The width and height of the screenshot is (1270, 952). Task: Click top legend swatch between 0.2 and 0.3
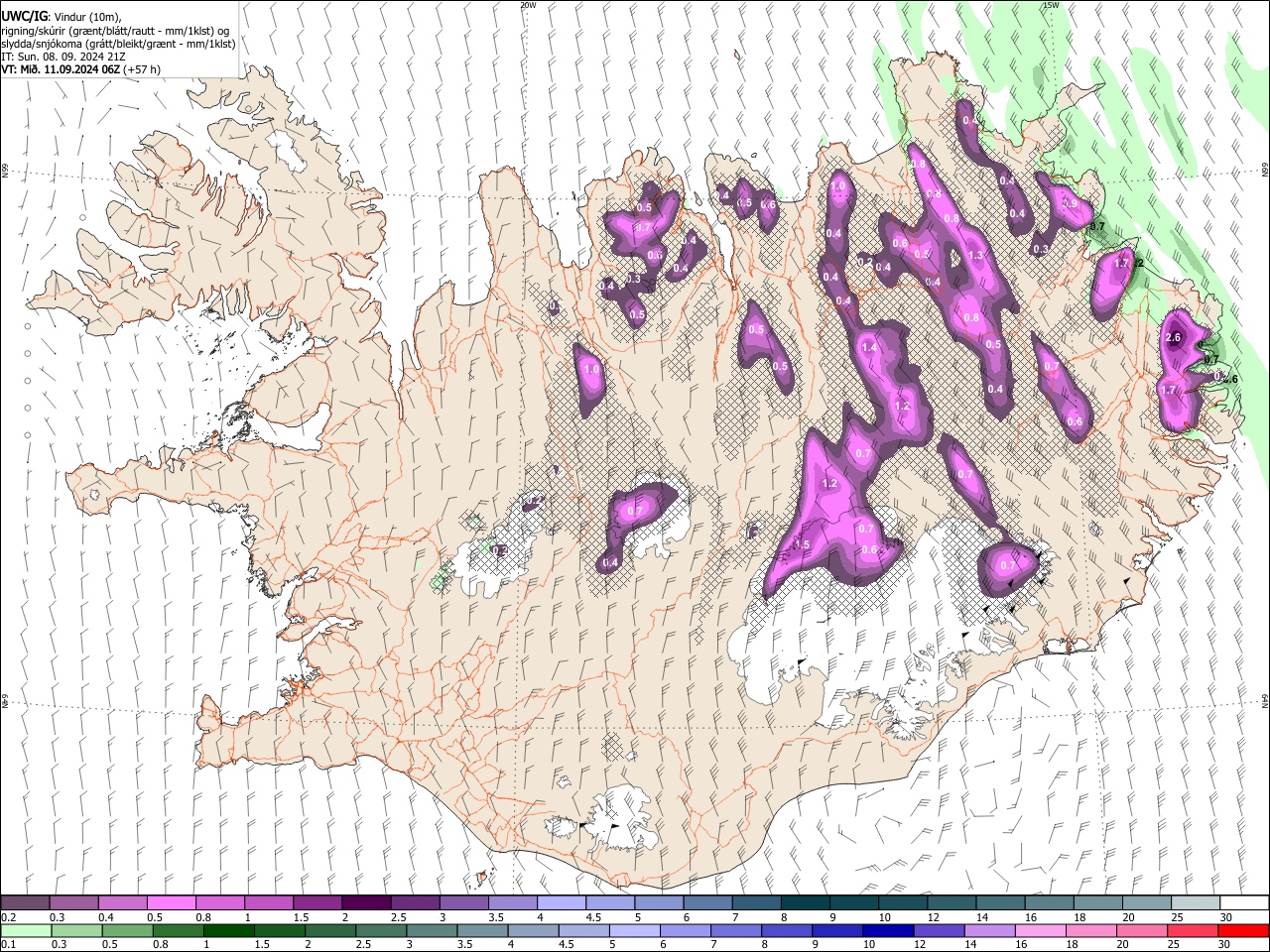26,902
